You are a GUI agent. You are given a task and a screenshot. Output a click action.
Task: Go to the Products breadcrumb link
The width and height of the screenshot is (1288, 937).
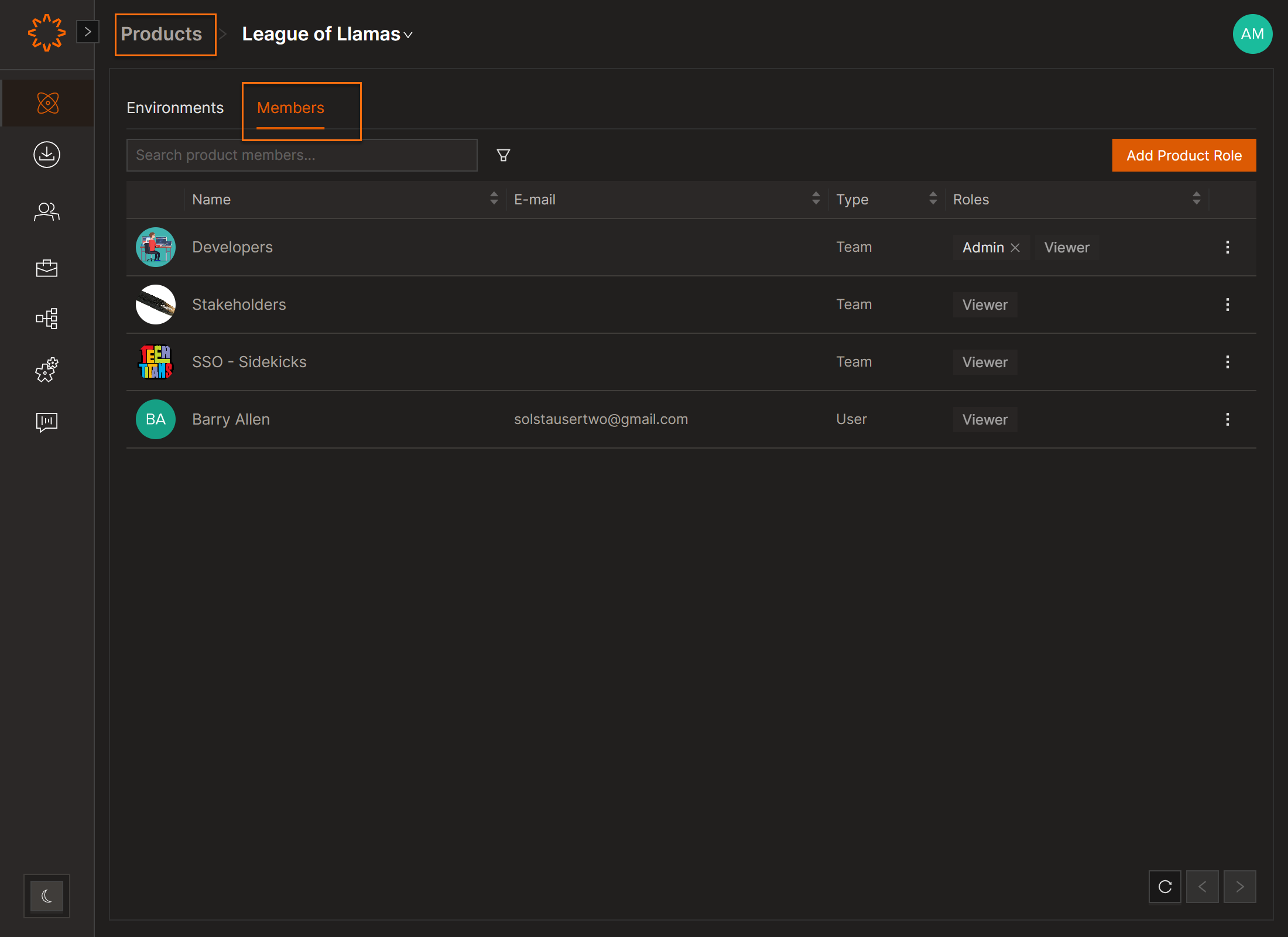coord(162,34)
